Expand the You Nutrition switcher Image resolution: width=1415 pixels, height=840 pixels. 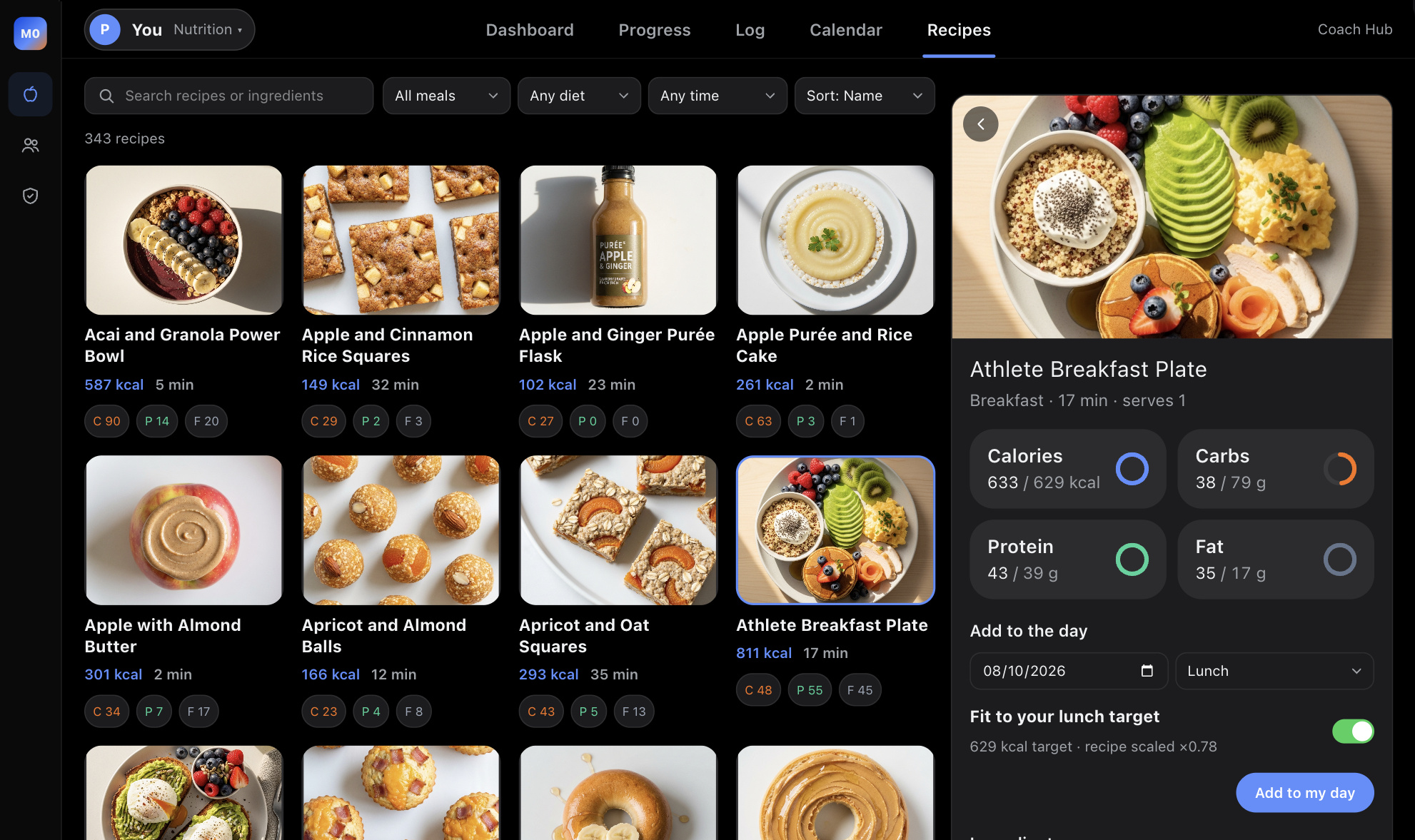coord(169,30)
